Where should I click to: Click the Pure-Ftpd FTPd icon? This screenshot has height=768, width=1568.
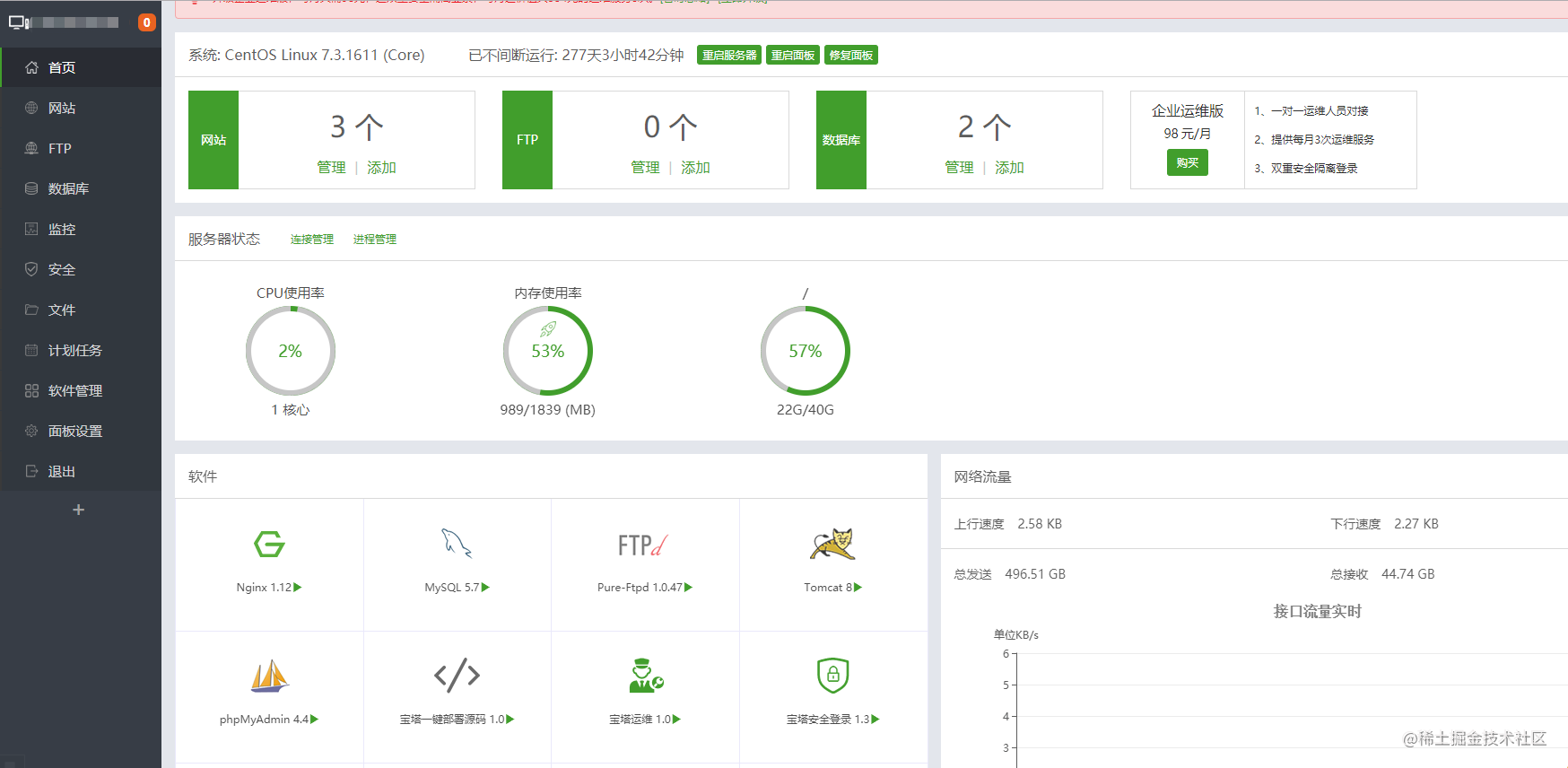(643, 545)
